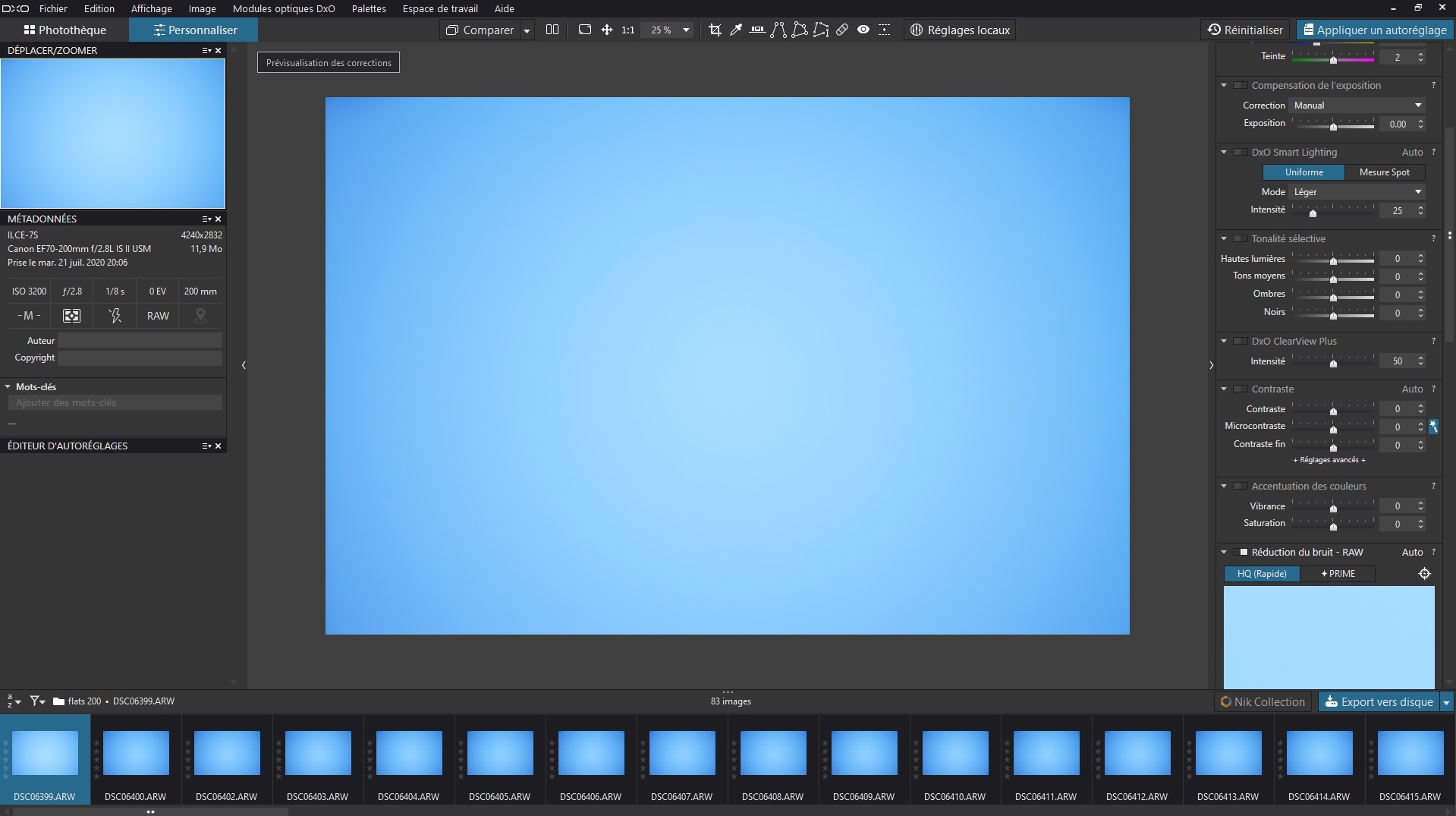Viewport: 1456px width, 816px height.
Task: Open the Palettes menu
Action: click(369, 8)
